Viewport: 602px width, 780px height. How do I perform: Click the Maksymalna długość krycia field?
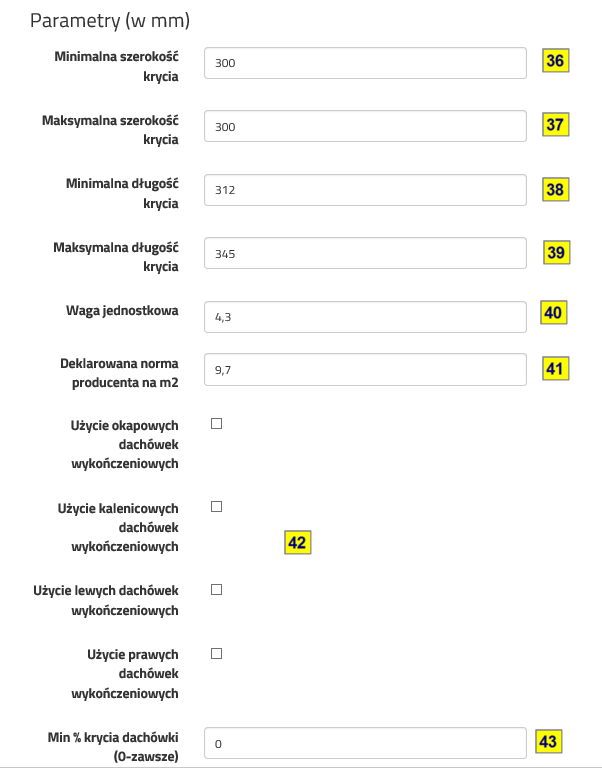tap(364, 253)
